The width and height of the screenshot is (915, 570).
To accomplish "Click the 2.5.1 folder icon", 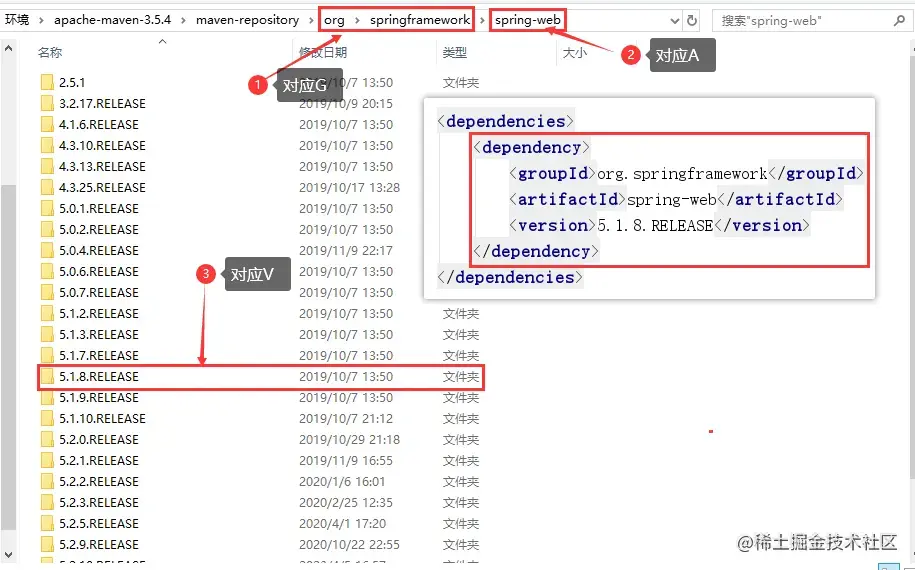I will click(47, 82).
